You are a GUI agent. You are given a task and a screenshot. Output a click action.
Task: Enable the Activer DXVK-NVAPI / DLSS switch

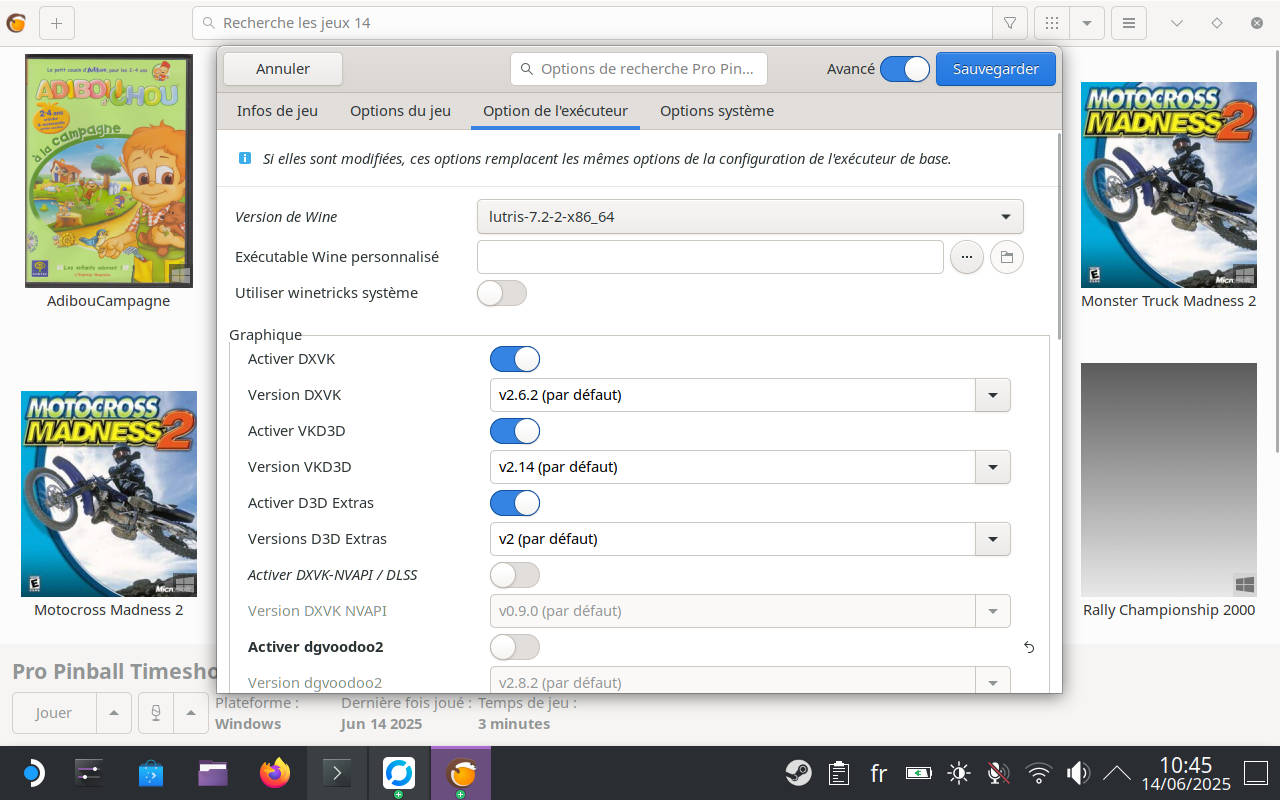coord(515,575)
